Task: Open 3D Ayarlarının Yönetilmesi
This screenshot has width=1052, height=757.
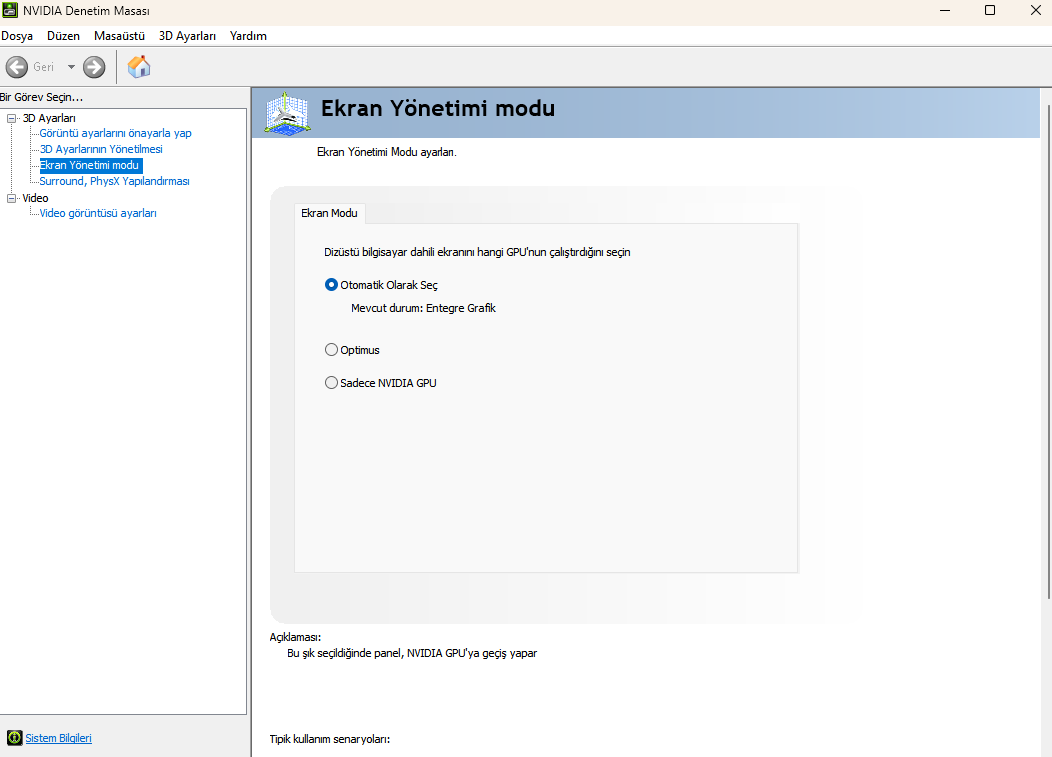Action: [x=101, y=149]
